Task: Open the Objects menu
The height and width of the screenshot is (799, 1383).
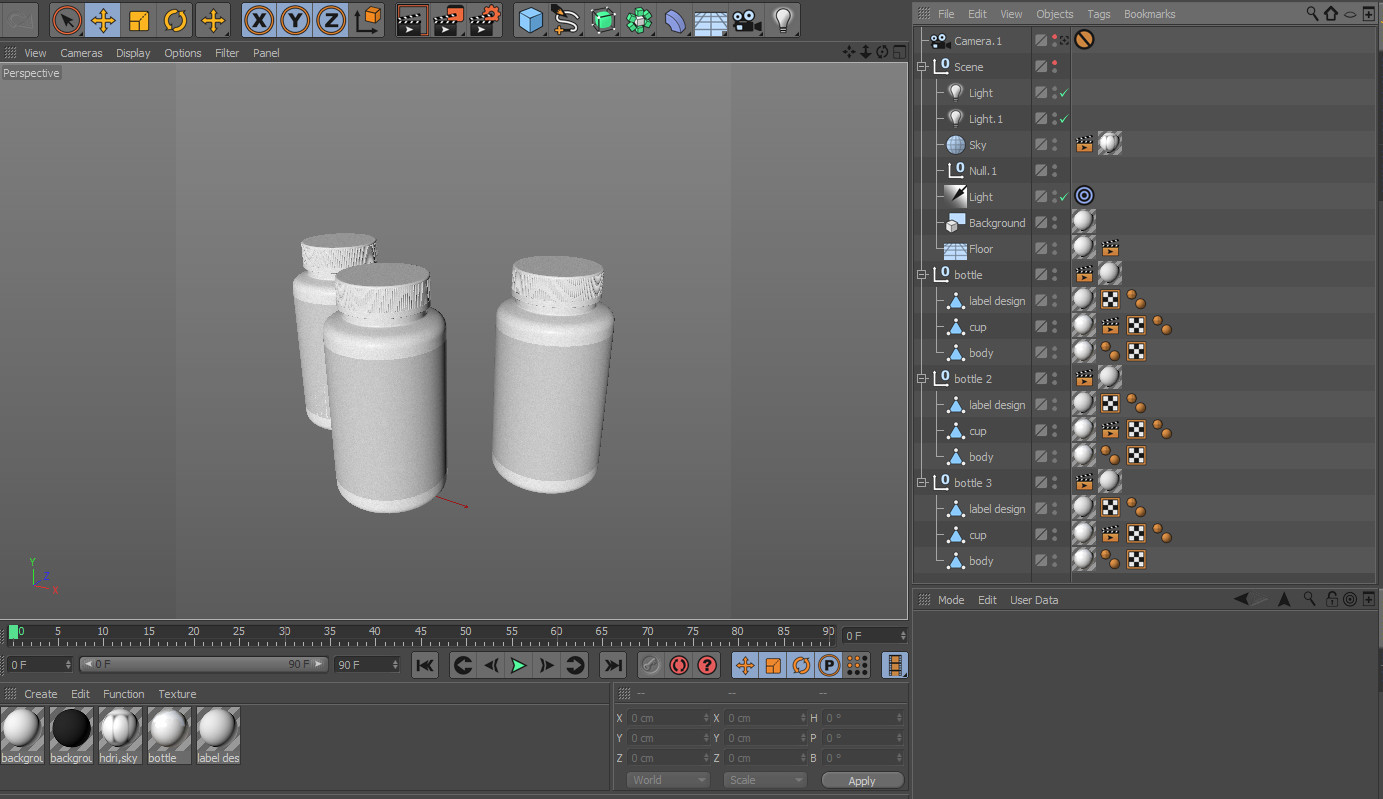Action: tap(1055, 13)
